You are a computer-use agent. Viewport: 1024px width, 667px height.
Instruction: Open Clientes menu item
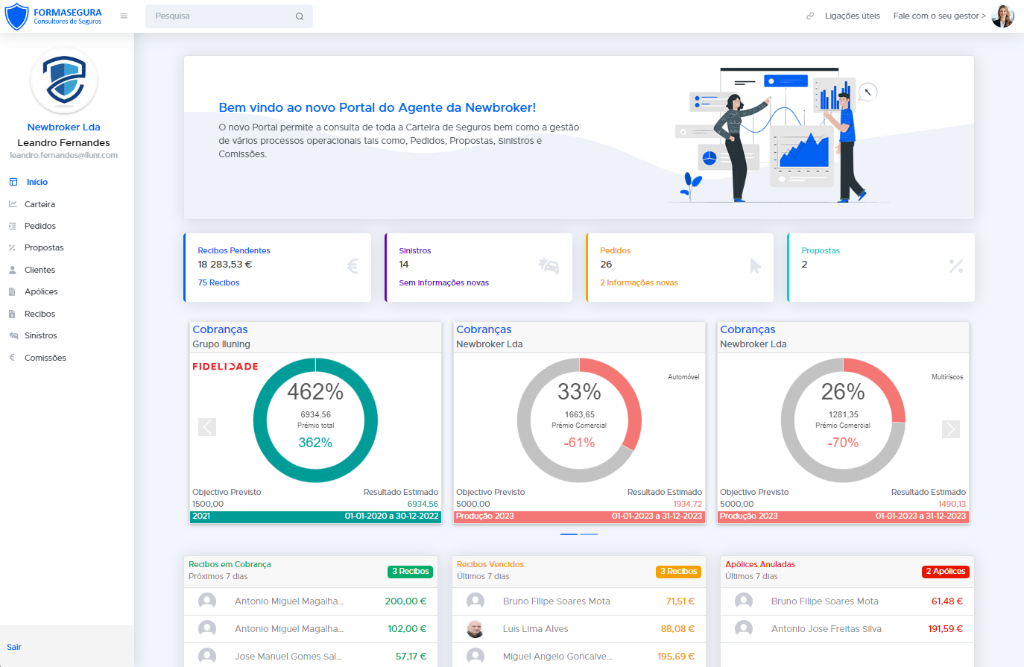coord(40,270)
